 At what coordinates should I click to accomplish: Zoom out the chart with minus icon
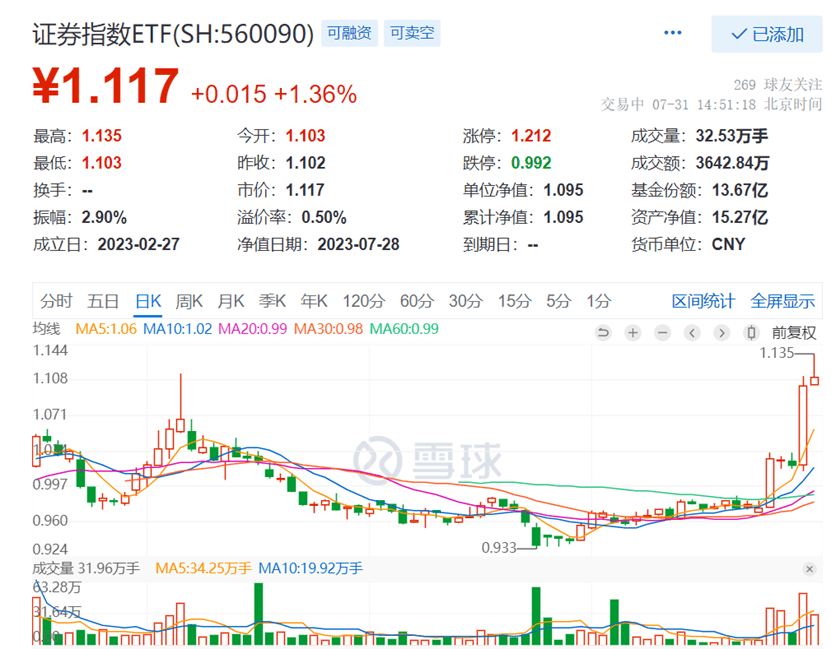661,332
